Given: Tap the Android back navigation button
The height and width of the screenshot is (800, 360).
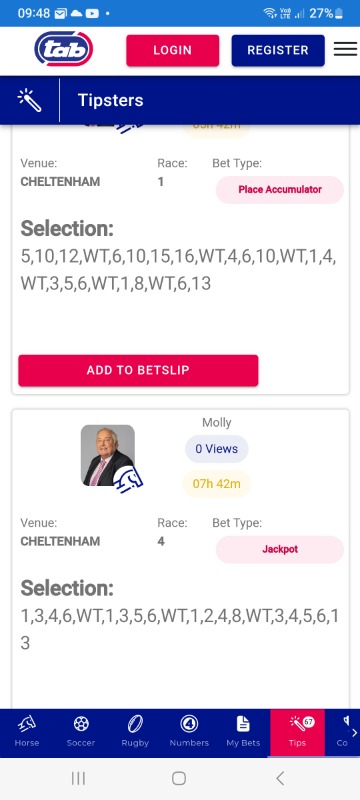Looking at the screenshot, I should (279, 778).
